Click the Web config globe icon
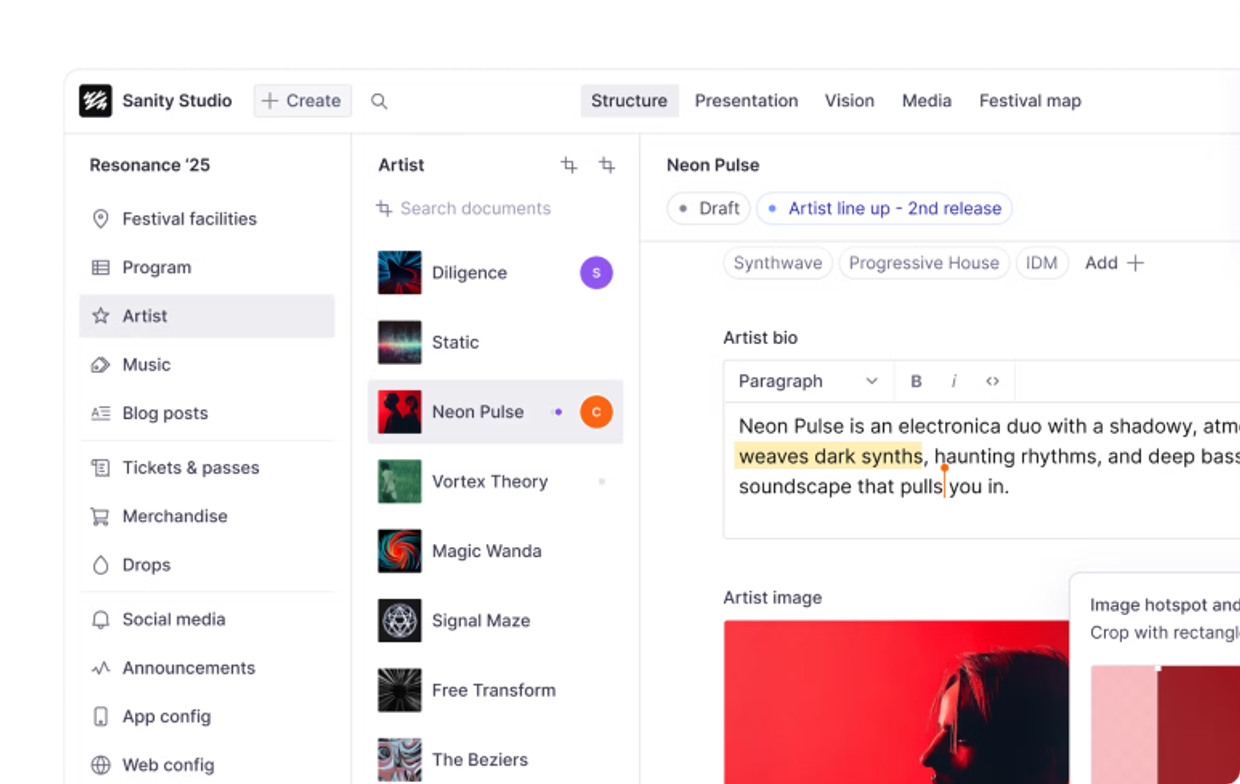 click(x=100, y=765)
